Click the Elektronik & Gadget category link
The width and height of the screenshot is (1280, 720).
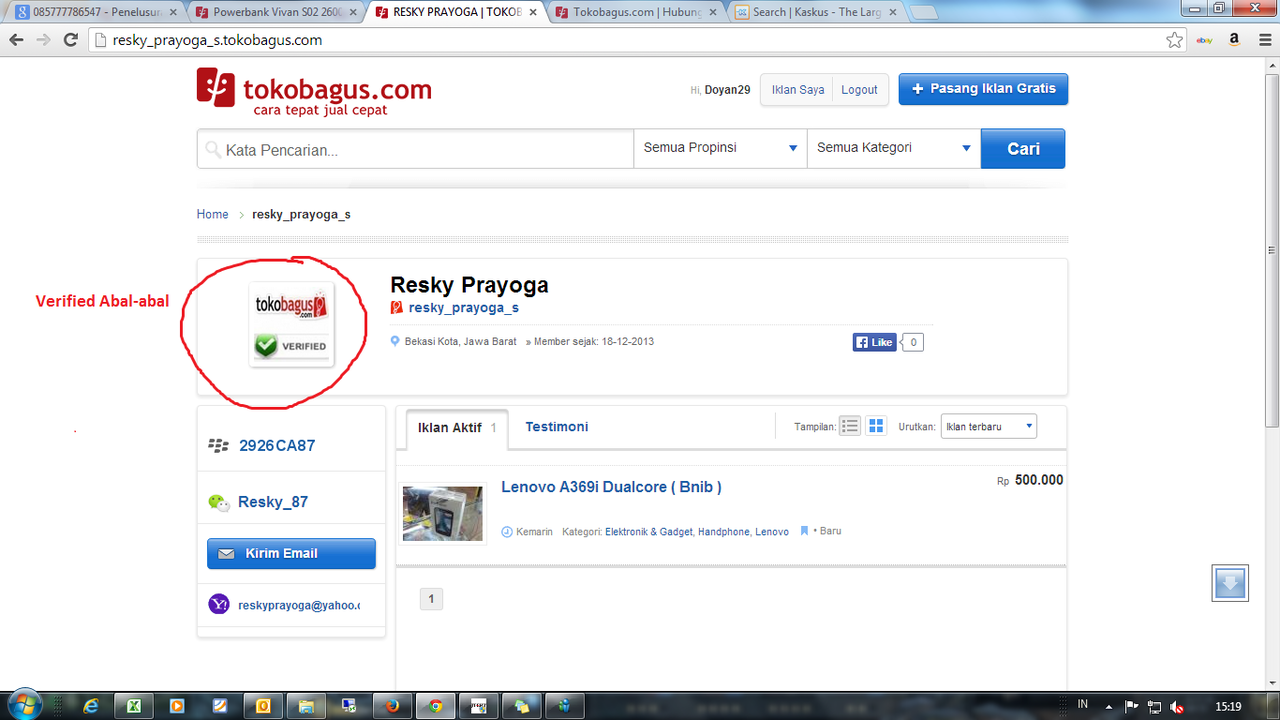(x=649, y=532)
